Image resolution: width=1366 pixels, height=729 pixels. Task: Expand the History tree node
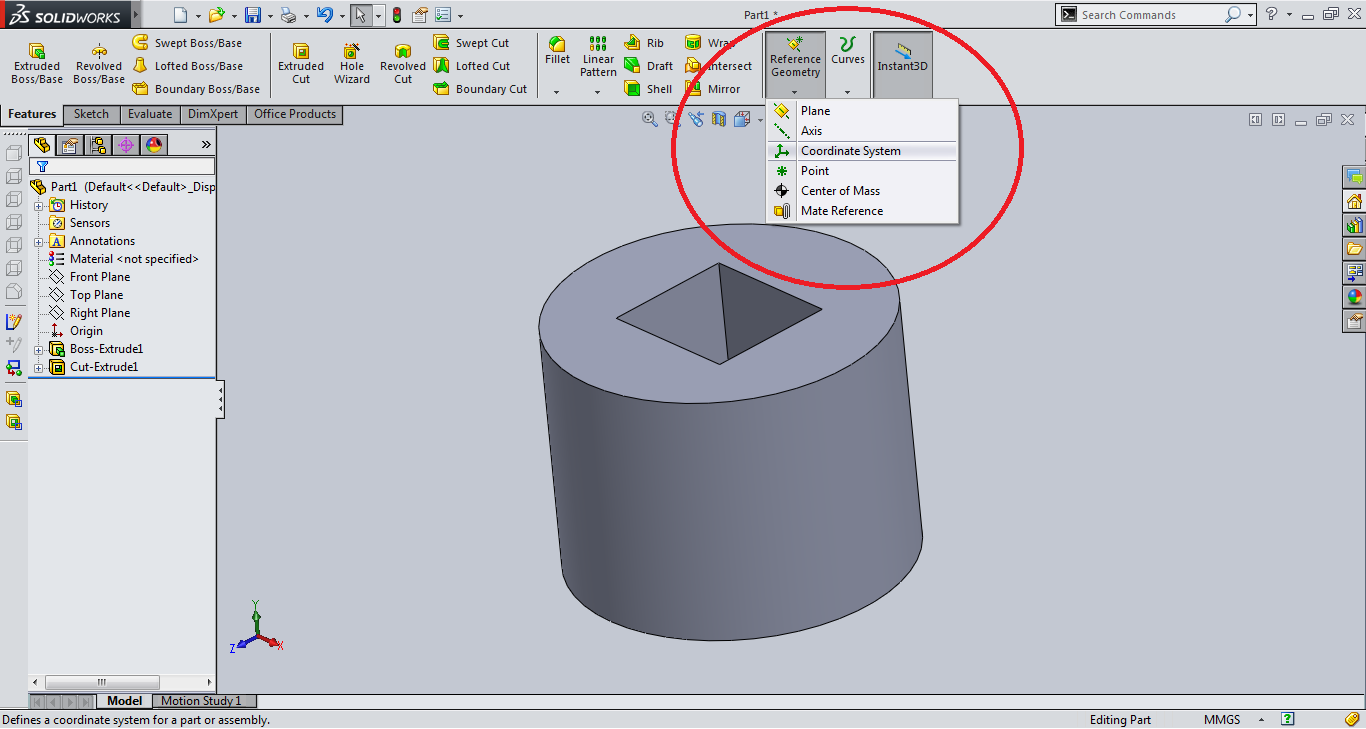[x=39, y=205]
